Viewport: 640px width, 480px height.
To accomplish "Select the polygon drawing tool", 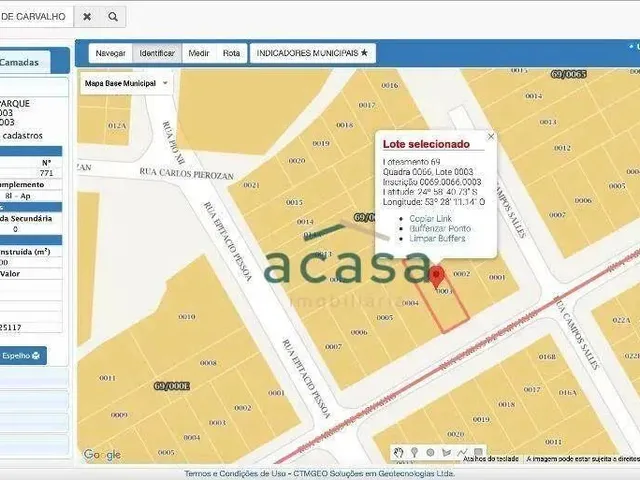I will pyautogui.click(x=446, y=452).
